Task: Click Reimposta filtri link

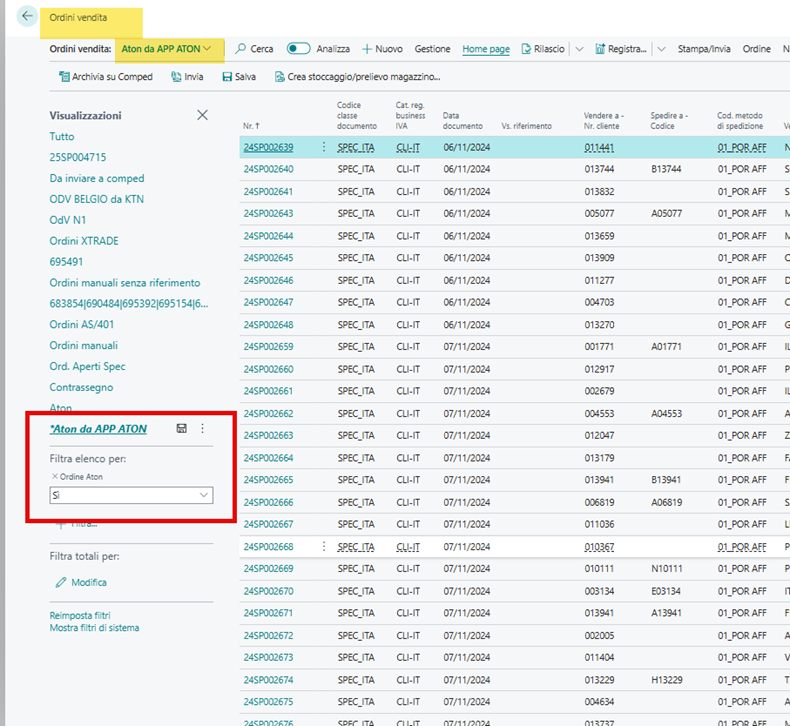Action: (x=80, y=615)
